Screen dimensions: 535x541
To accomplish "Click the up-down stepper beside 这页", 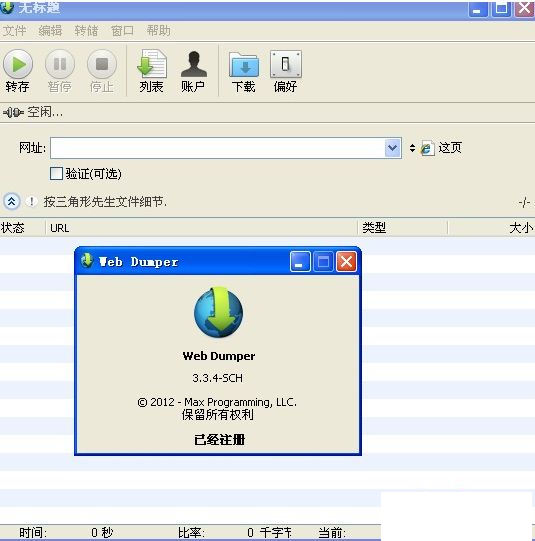I will (x=412, y=148).
